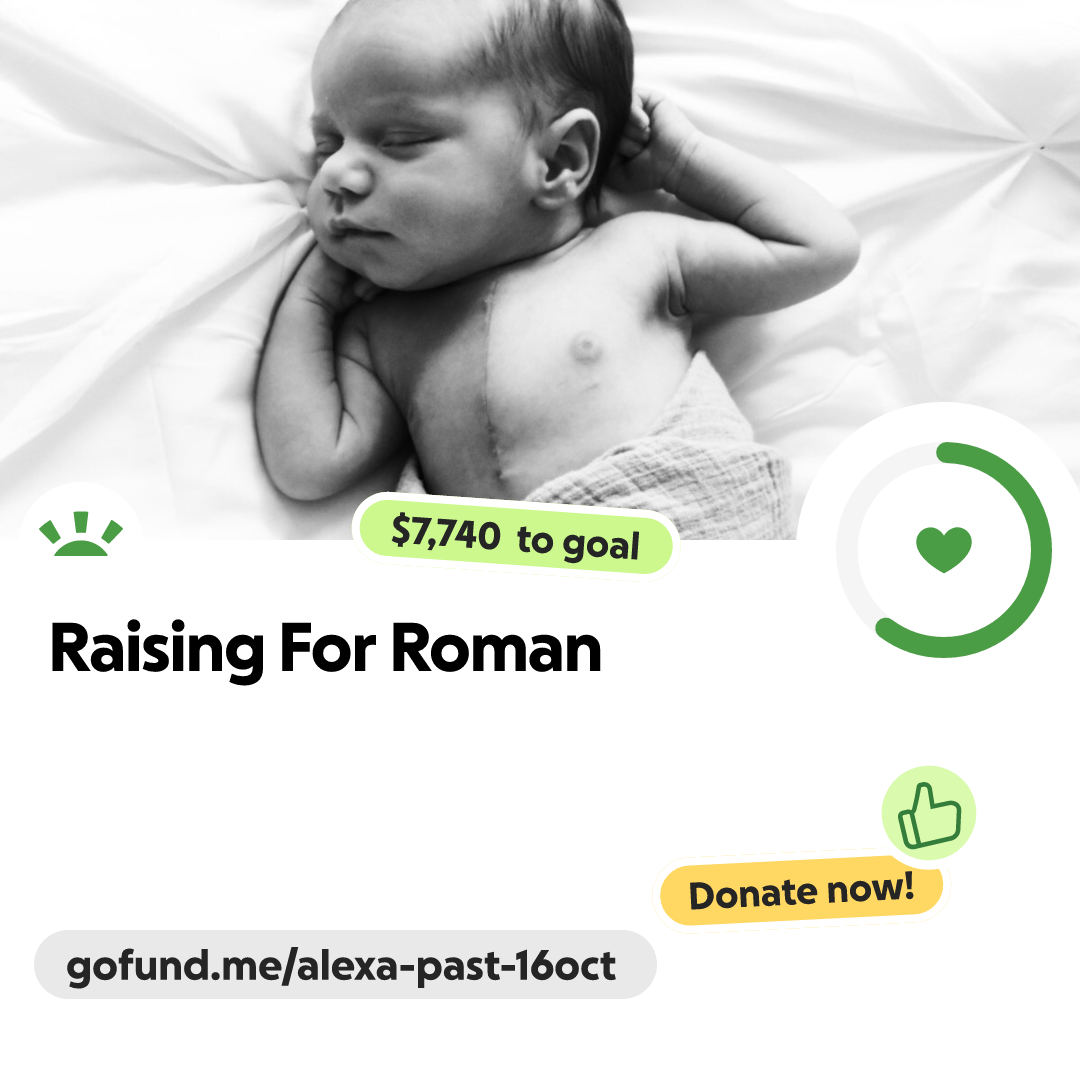Click the thumbs-up icon

tap(929, 813)
